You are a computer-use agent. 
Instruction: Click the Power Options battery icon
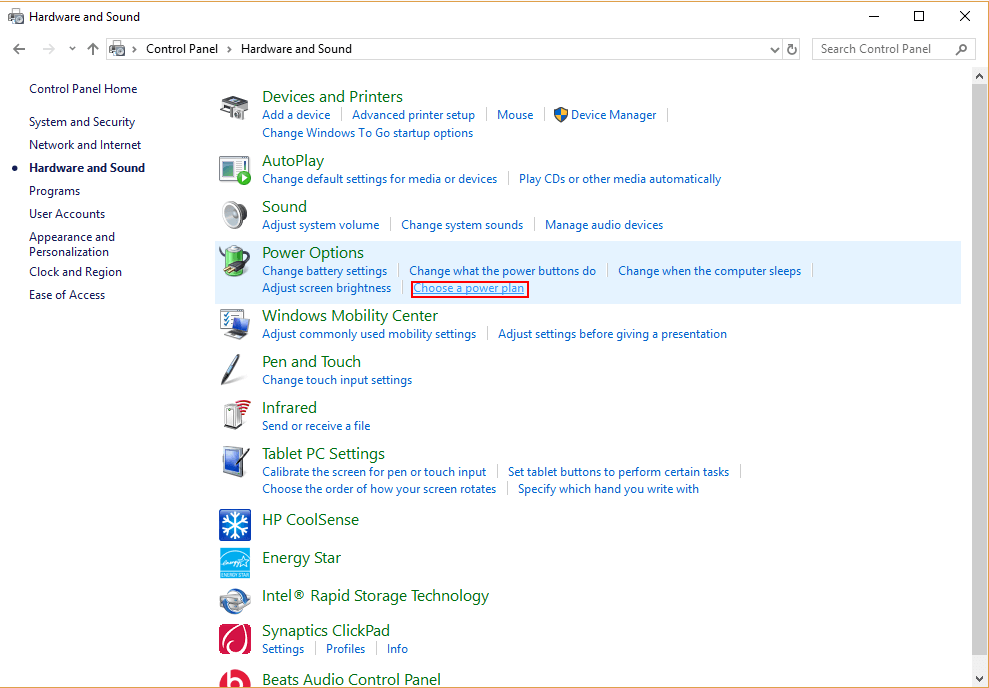[234, 261]
